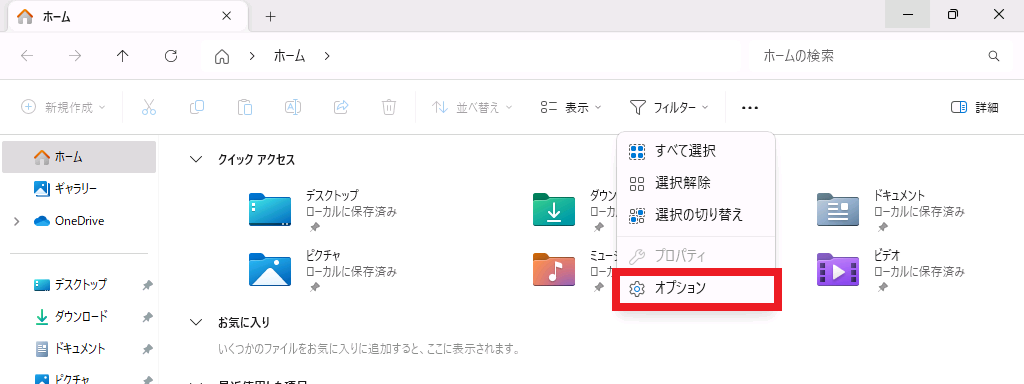The image size is (1024, 384).
Task: Refresh the current folder view
Action: pos(171,56)
